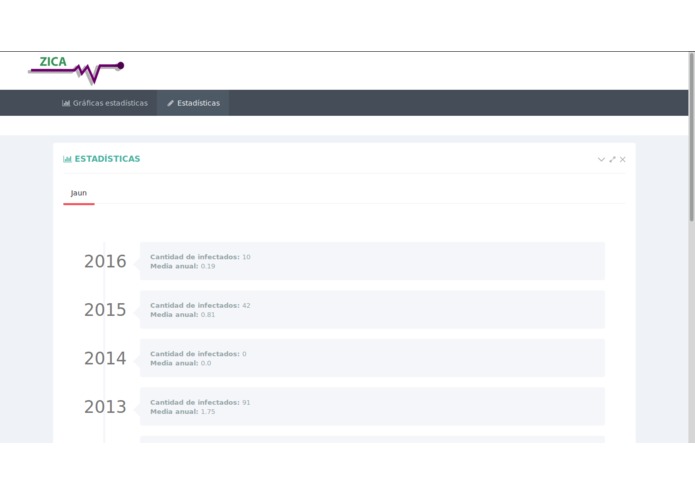Click the 2014 year label
This screenshot has height=494, width=695.
click(105, 358)
